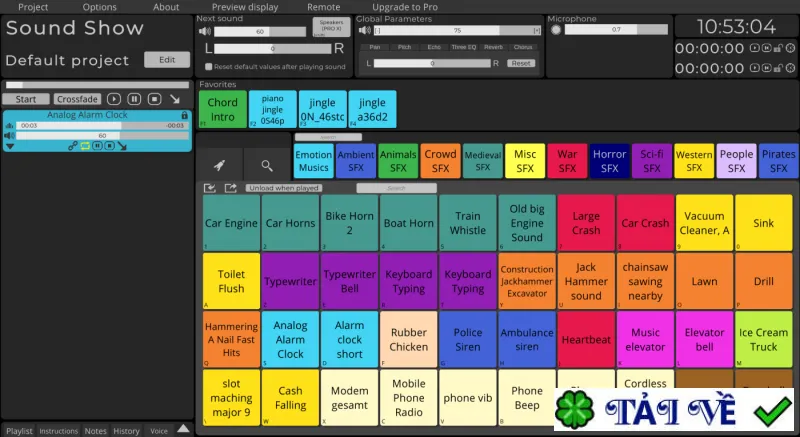
Task: Mute the Analog Alarm Clock track speaker icon
Action: pos(9,136)
